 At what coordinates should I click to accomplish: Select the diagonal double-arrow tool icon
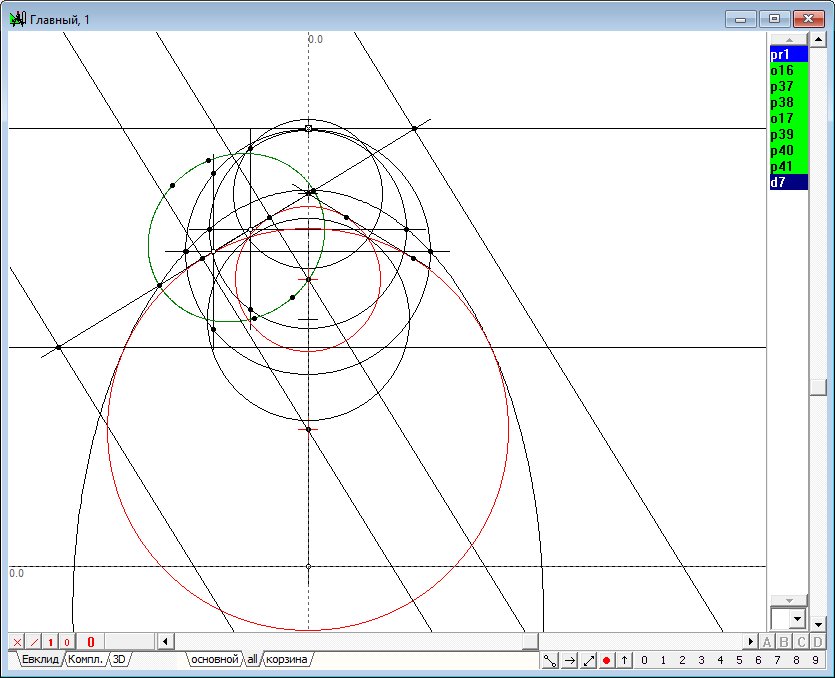[x=588, y=660]
